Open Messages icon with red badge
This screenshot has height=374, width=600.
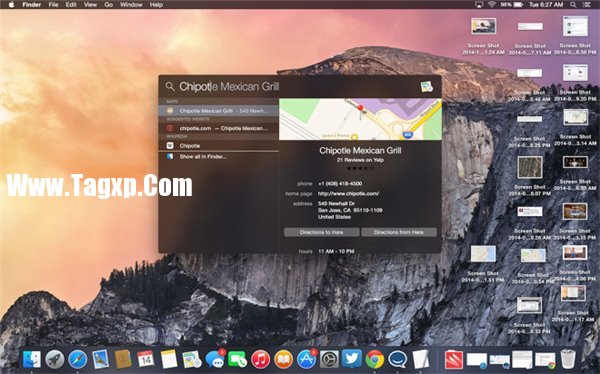pos(215,359)
